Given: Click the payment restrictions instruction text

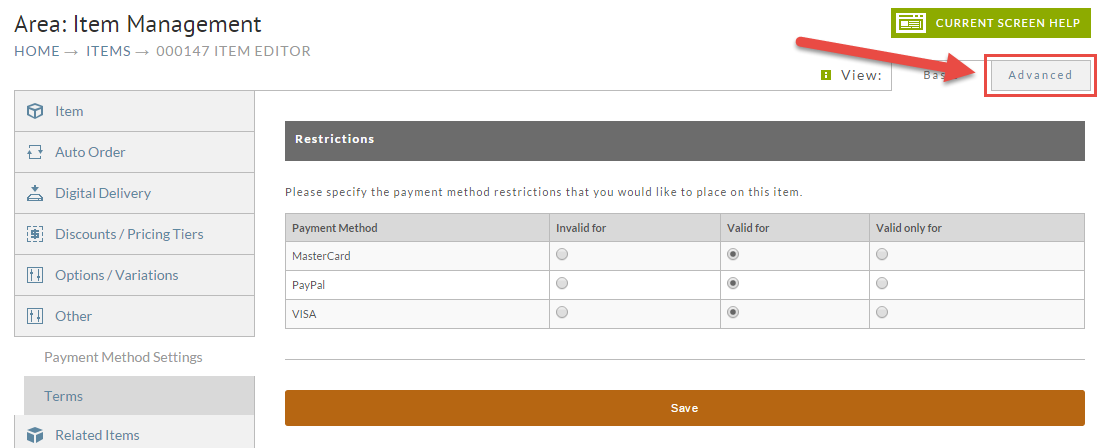Looking at the screenshot, I should (x=543, y=192).
